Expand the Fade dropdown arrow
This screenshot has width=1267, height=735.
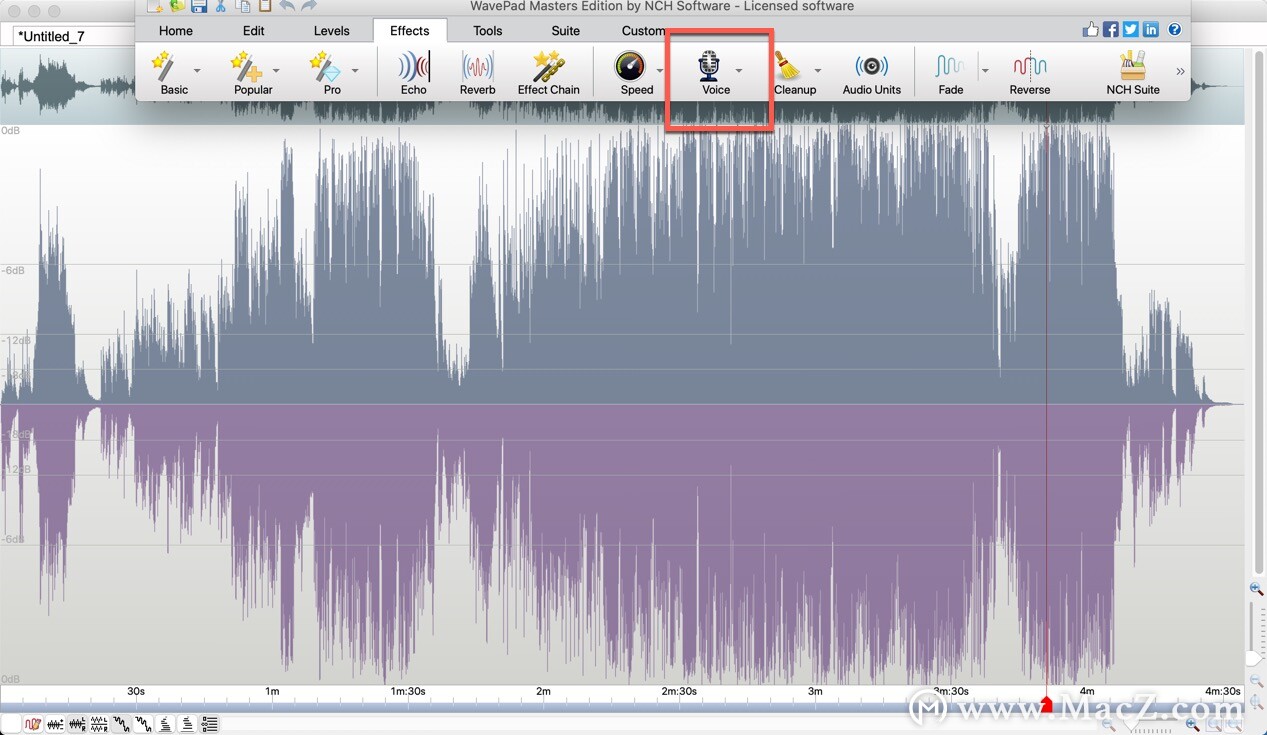click(985, 70)
